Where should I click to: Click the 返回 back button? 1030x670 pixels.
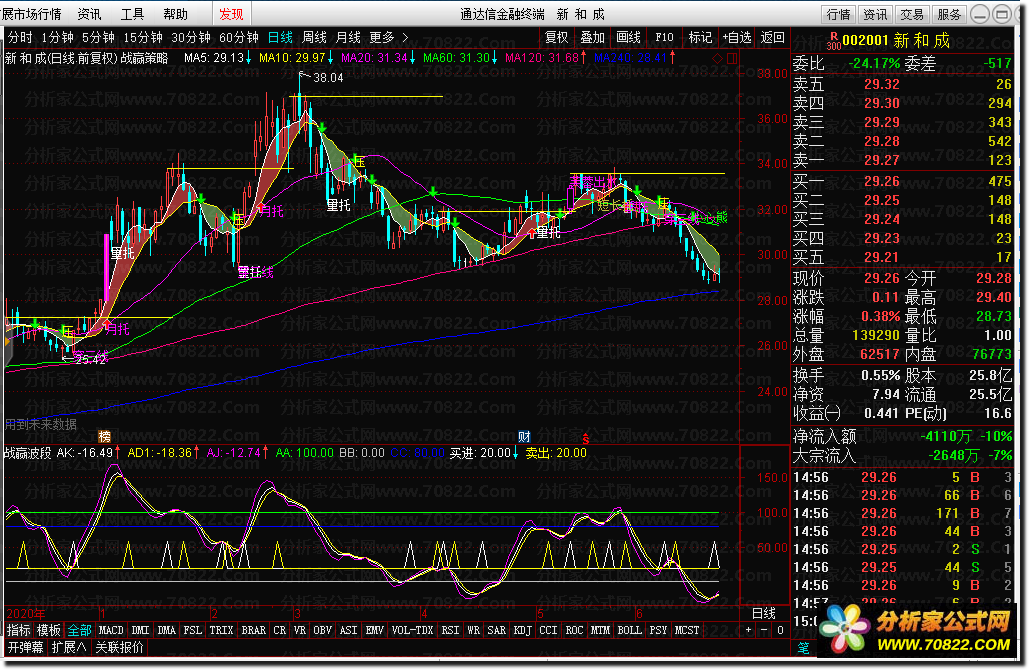tap(772, 37)
